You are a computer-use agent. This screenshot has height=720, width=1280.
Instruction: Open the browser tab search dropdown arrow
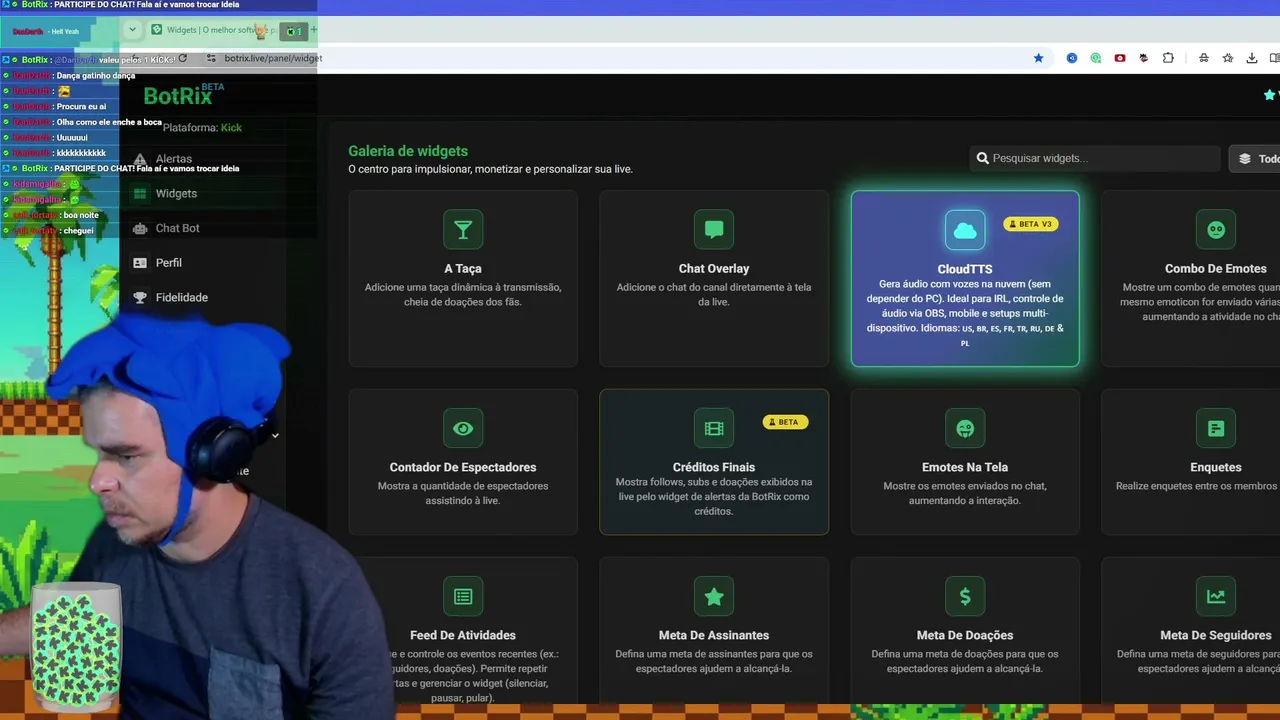point(132,30)
